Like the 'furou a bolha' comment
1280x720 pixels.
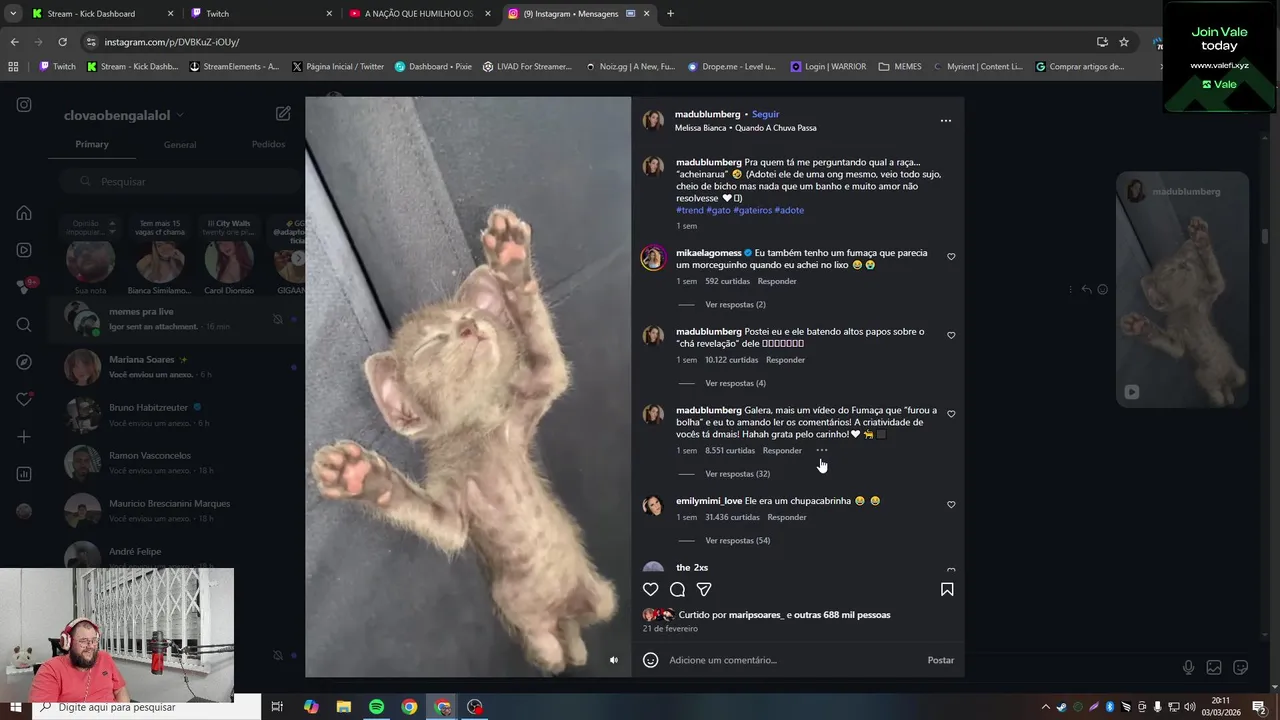coord(951,414)
